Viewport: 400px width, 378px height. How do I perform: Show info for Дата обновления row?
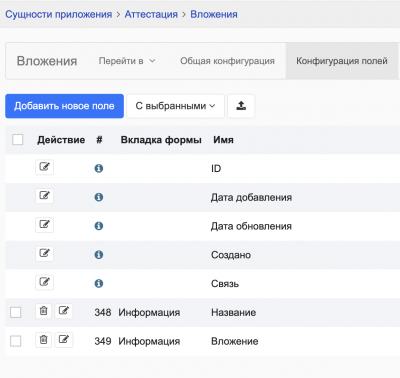pos(99,226)
